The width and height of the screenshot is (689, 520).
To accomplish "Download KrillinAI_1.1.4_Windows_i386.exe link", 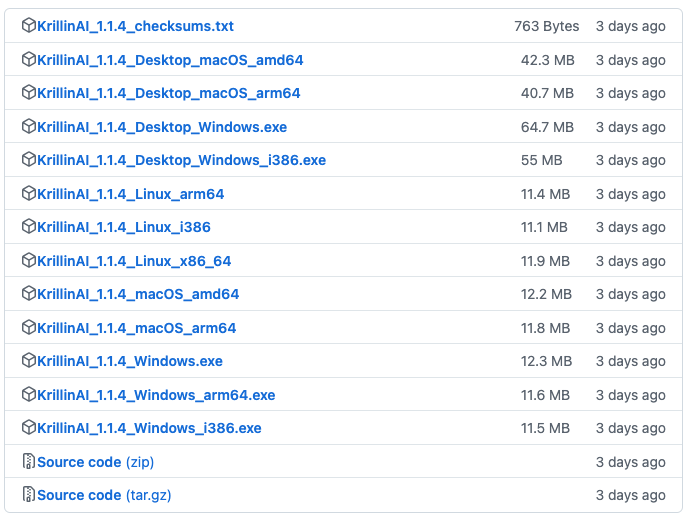I will (x=149, y=428).
